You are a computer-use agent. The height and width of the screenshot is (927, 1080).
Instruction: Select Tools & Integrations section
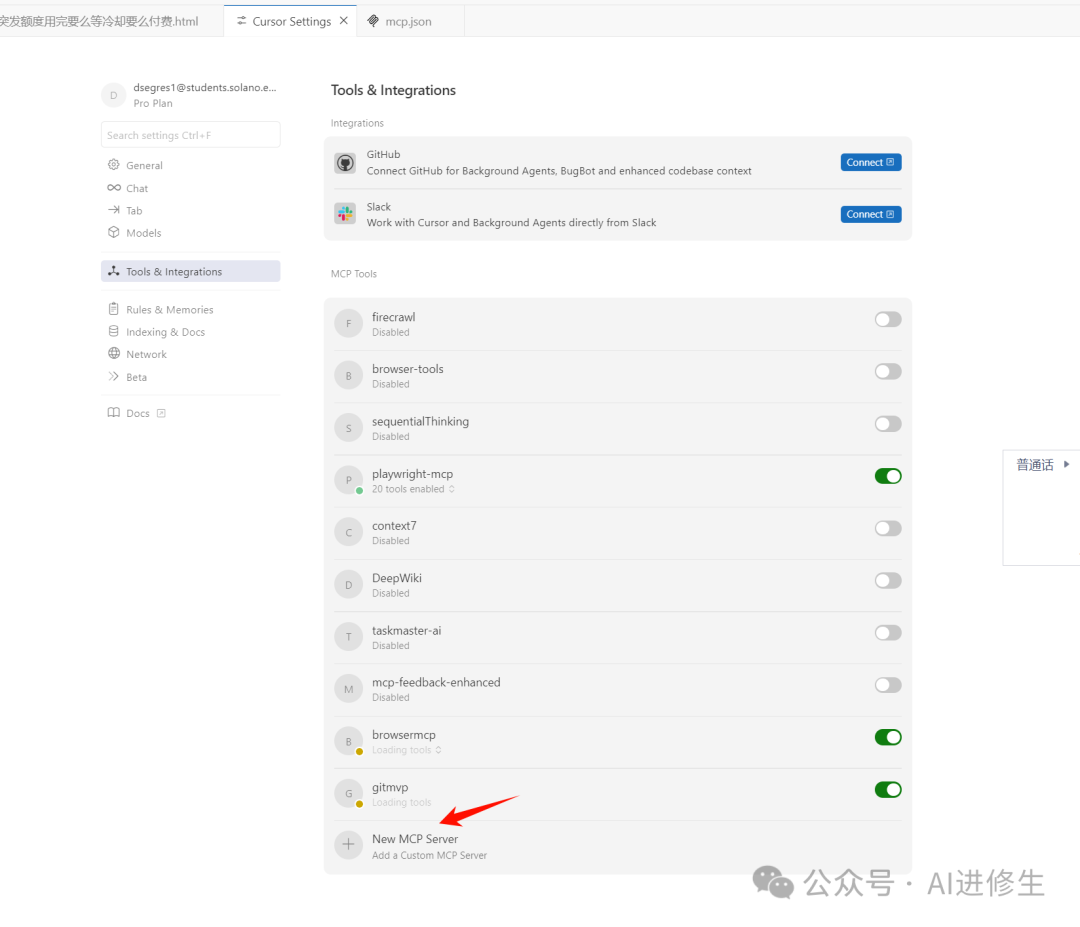coord(190,271)
